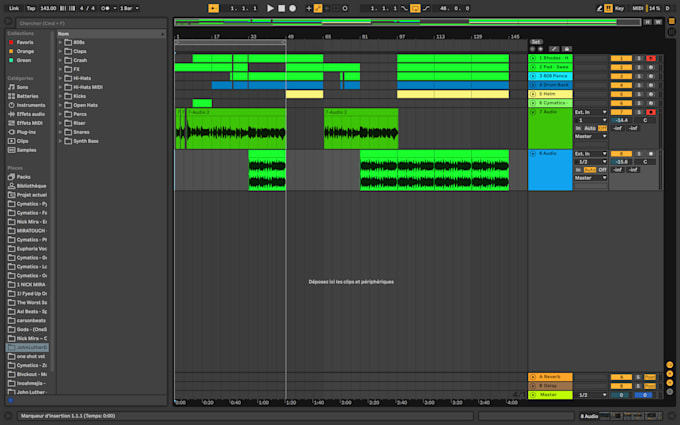Fold the 8 Audio track

click(x=533, y=154)
